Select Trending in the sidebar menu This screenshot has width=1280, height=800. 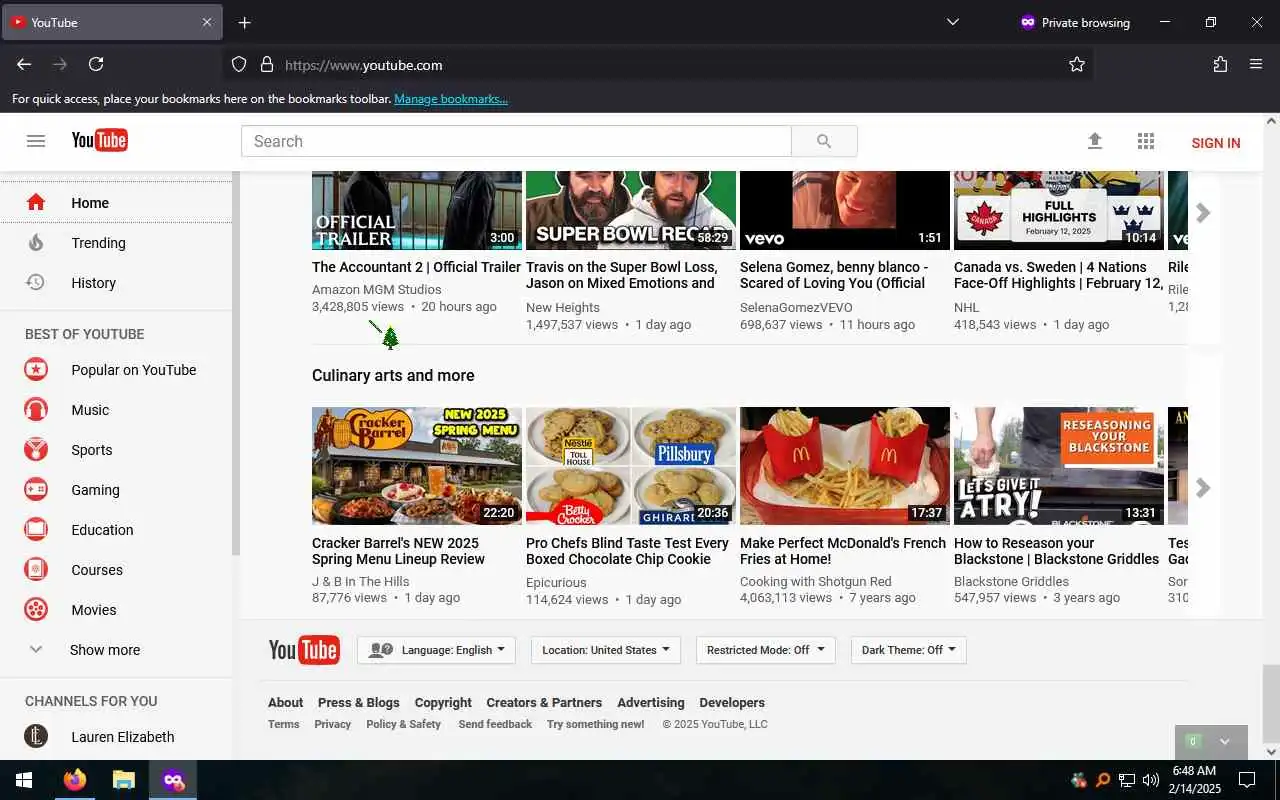tap(115, 242)
